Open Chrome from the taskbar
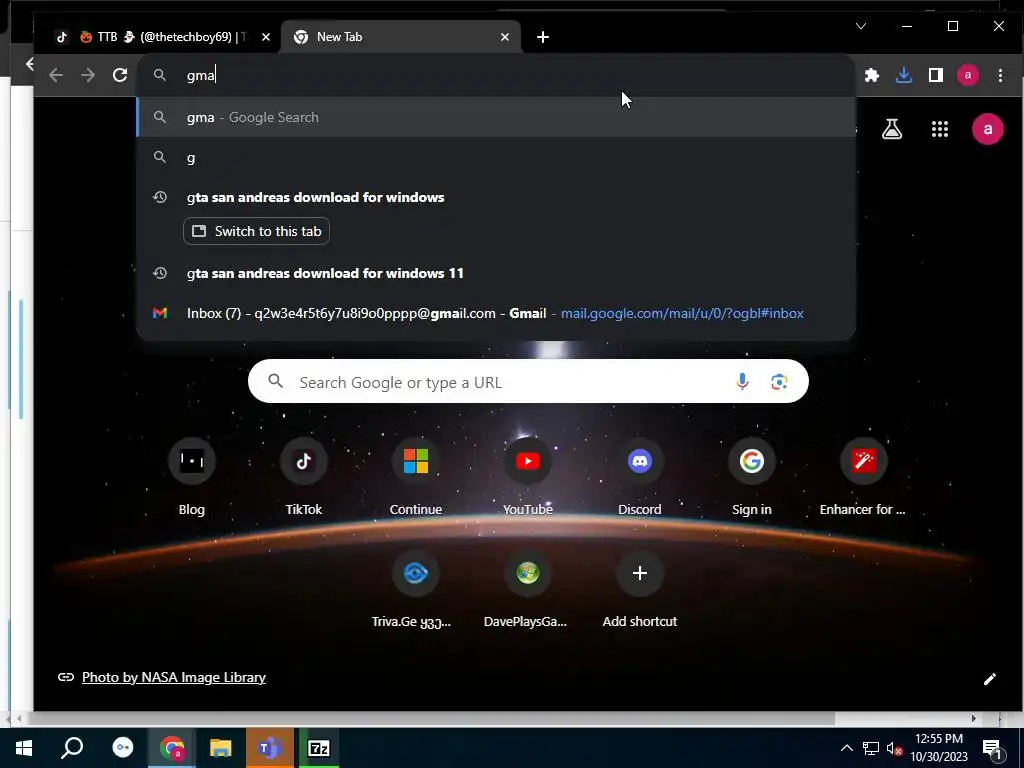Viewport: 1024px width, 768px height. click(x=172, y=748)
